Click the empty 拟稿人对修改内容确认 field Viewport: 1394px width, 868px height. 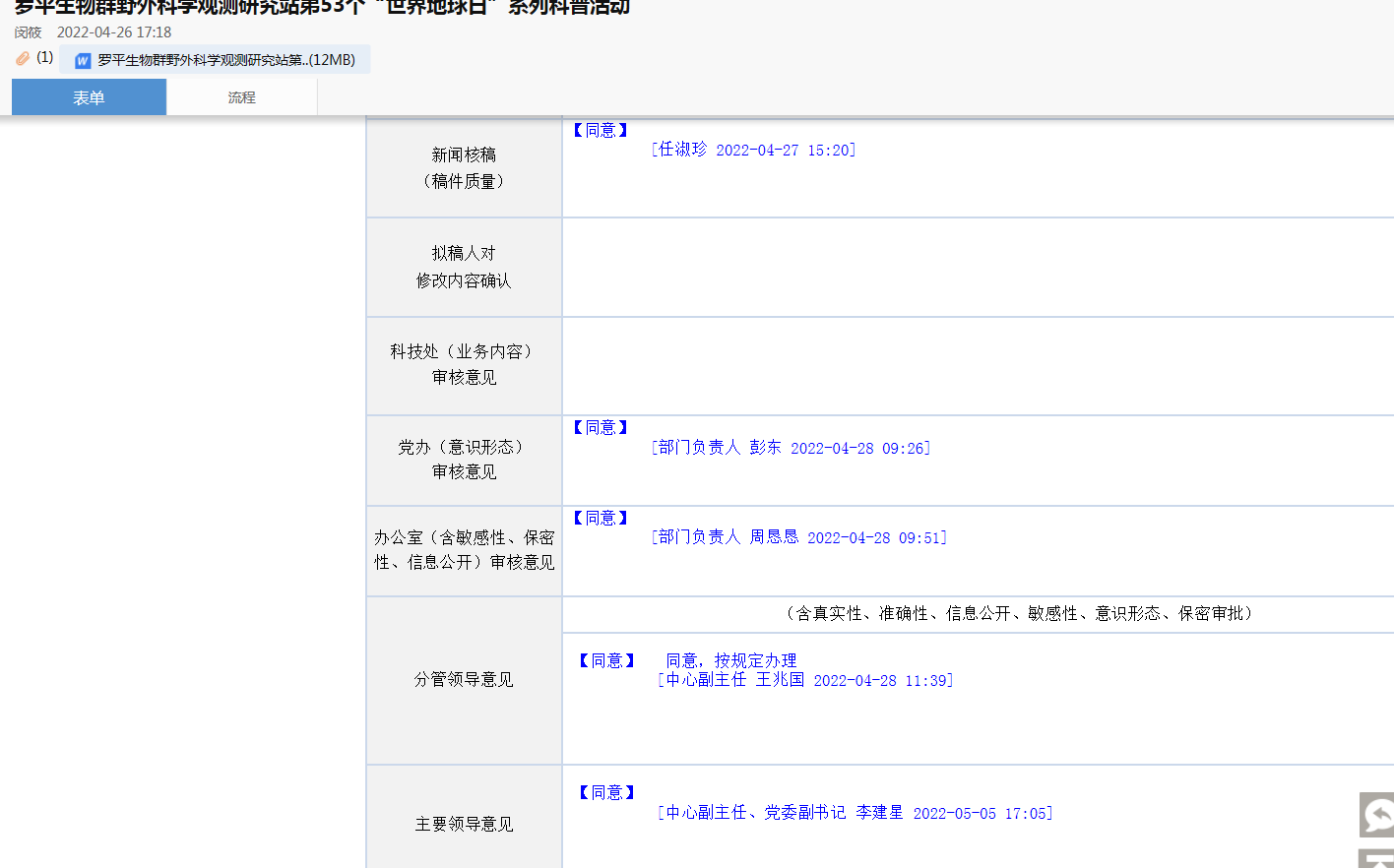tap(977, 267)
